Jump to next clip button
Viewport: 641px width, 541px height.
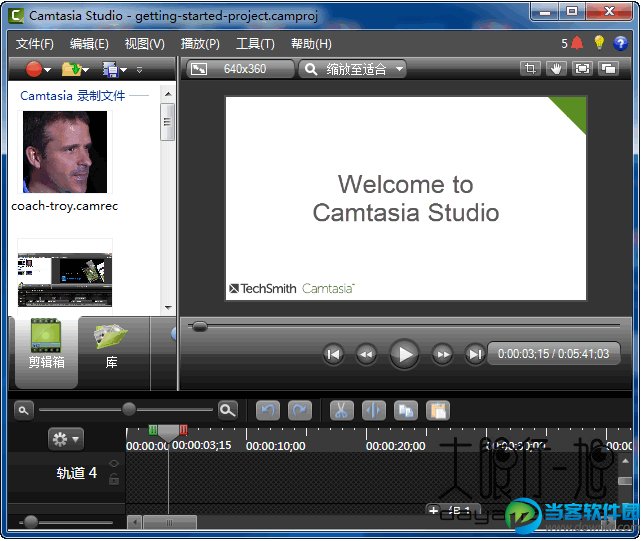click(x=475, y=355)
